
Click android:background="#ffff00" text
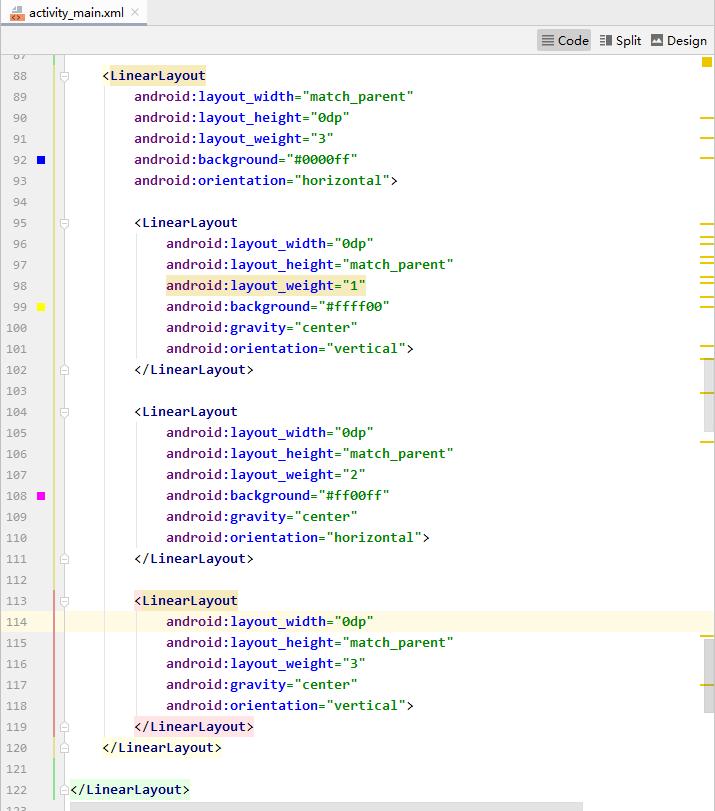[x=278, y=306]
